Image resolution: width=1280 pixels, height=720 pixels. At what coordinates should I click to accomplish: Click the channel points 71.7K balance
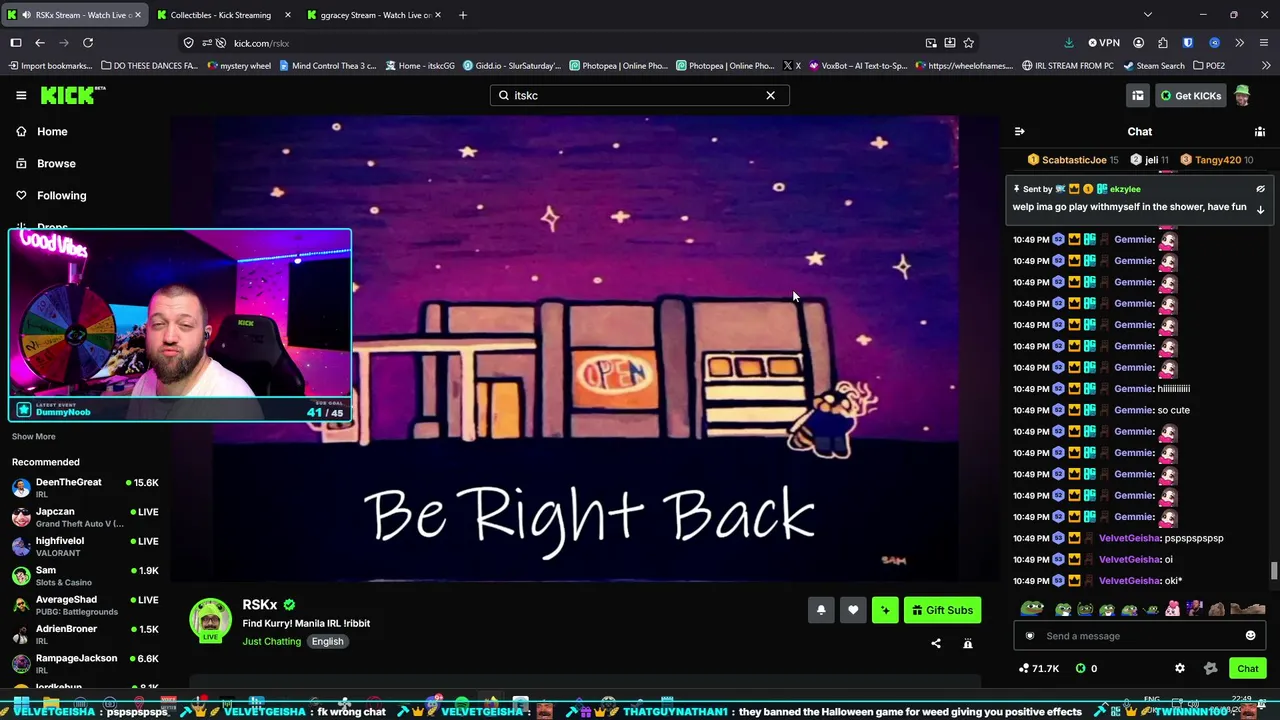tap(1039, 668)
